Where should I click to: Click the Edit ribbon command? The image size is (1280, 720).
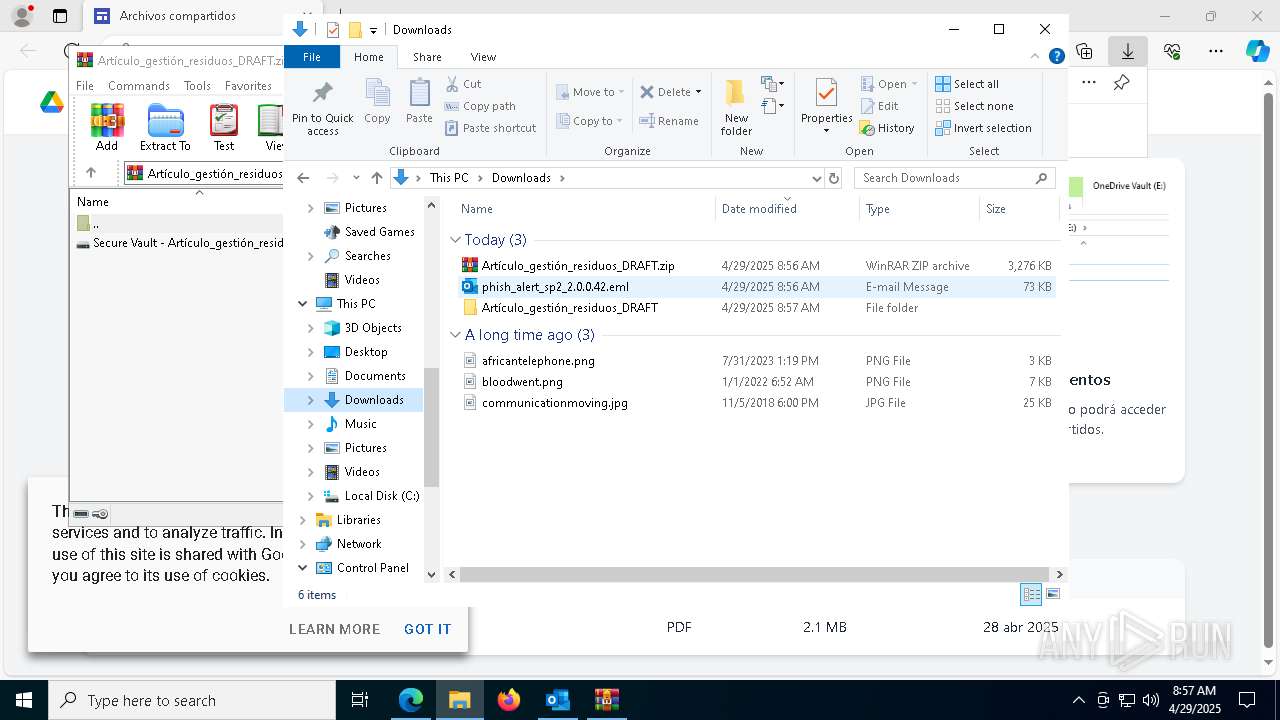tap(879, 106)
